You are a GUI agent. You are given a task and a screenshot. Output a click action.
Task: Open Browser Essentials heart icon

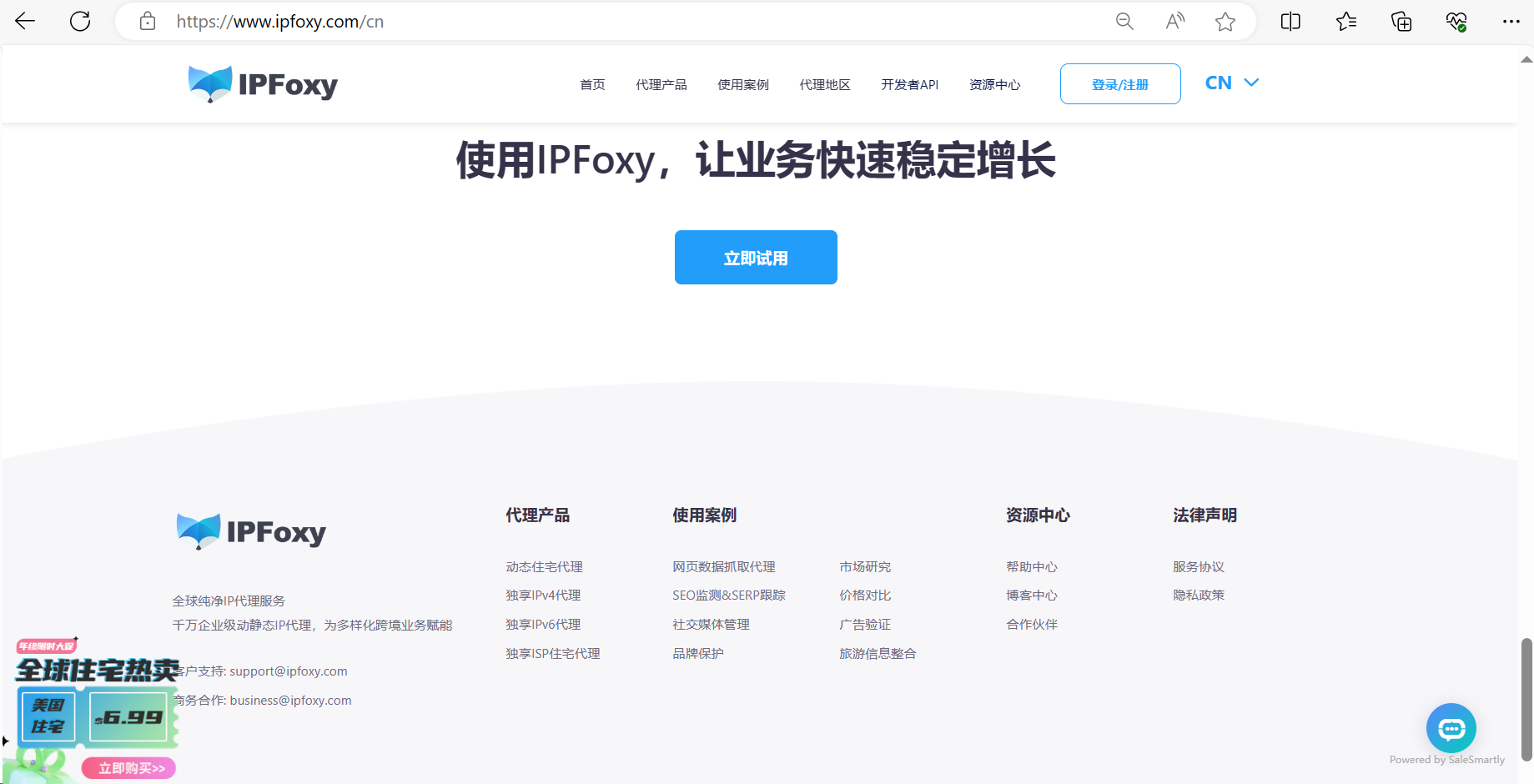tap(1456, 22)
